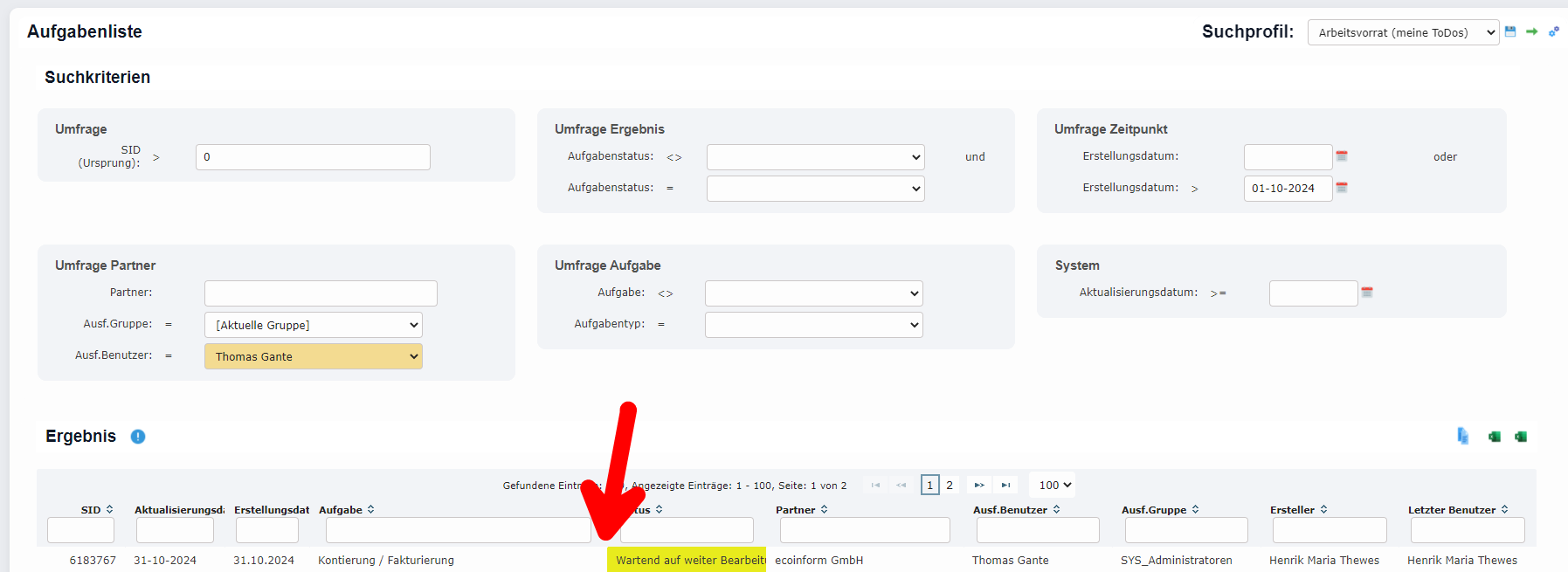1568x572 pixels.
Task: Click the Erstellungsdatum column filter box
Action: pyautogui.click(x=267, y=530)
